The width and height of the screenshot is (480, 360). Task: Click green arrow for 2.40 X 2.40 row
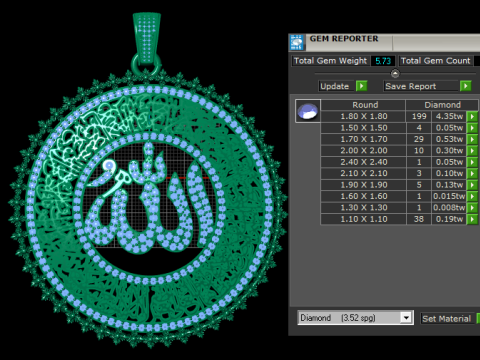pos(472,162)
